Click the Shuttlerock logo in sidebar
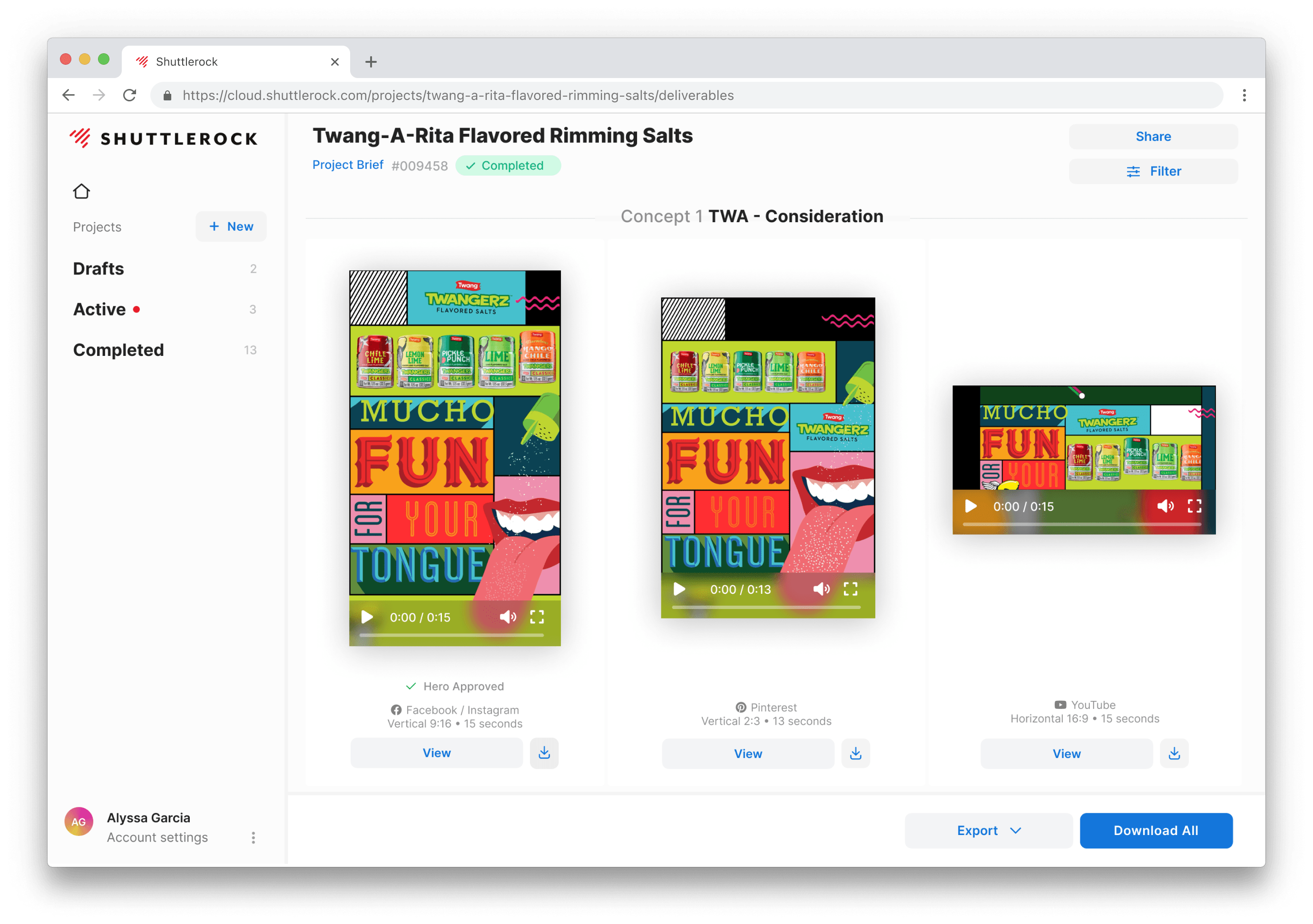The height and width of the screenshot is (924, 1313). point(164,138)
